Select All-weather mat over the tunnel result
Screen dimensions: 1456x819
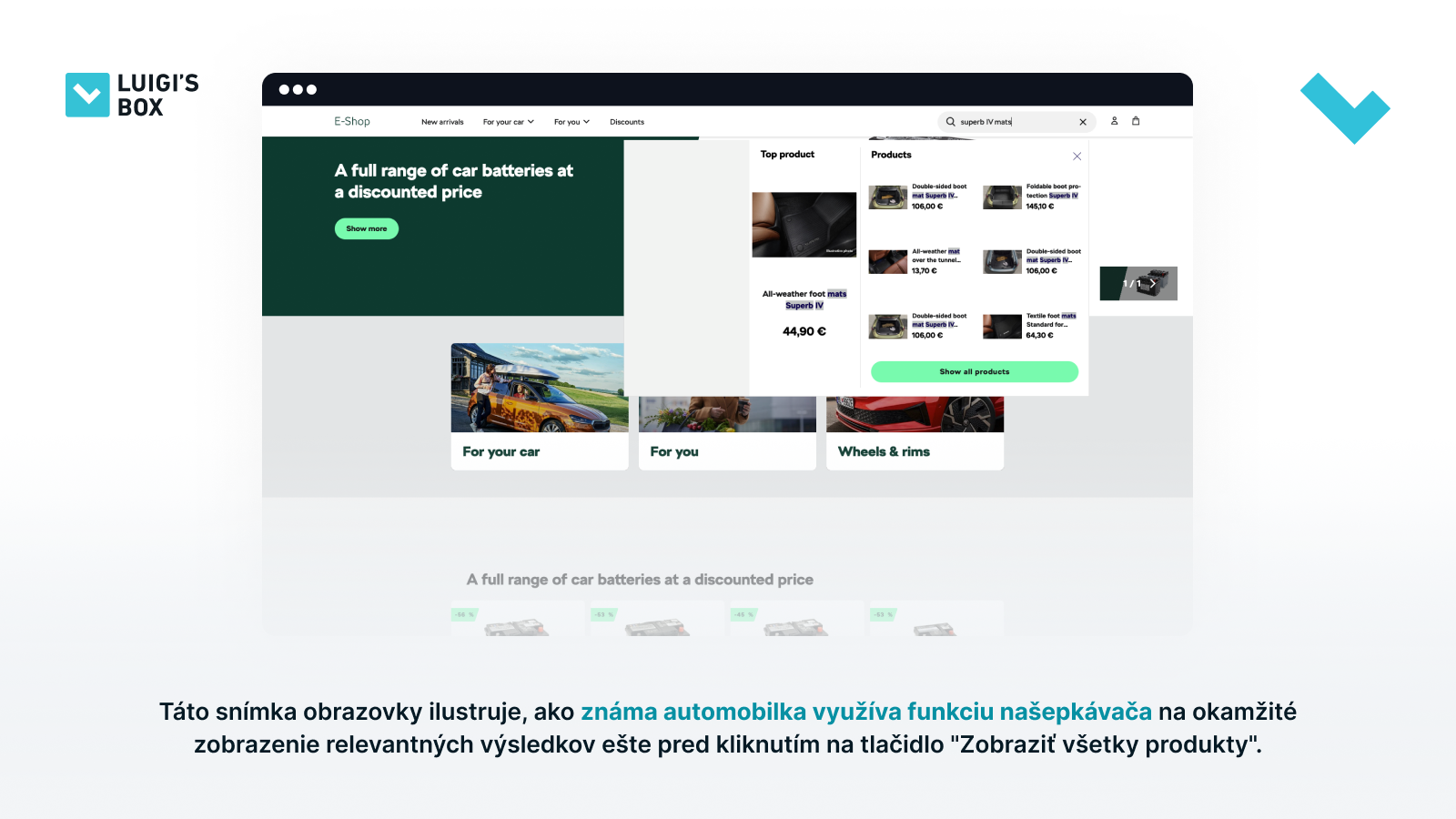tap(936, 256)
